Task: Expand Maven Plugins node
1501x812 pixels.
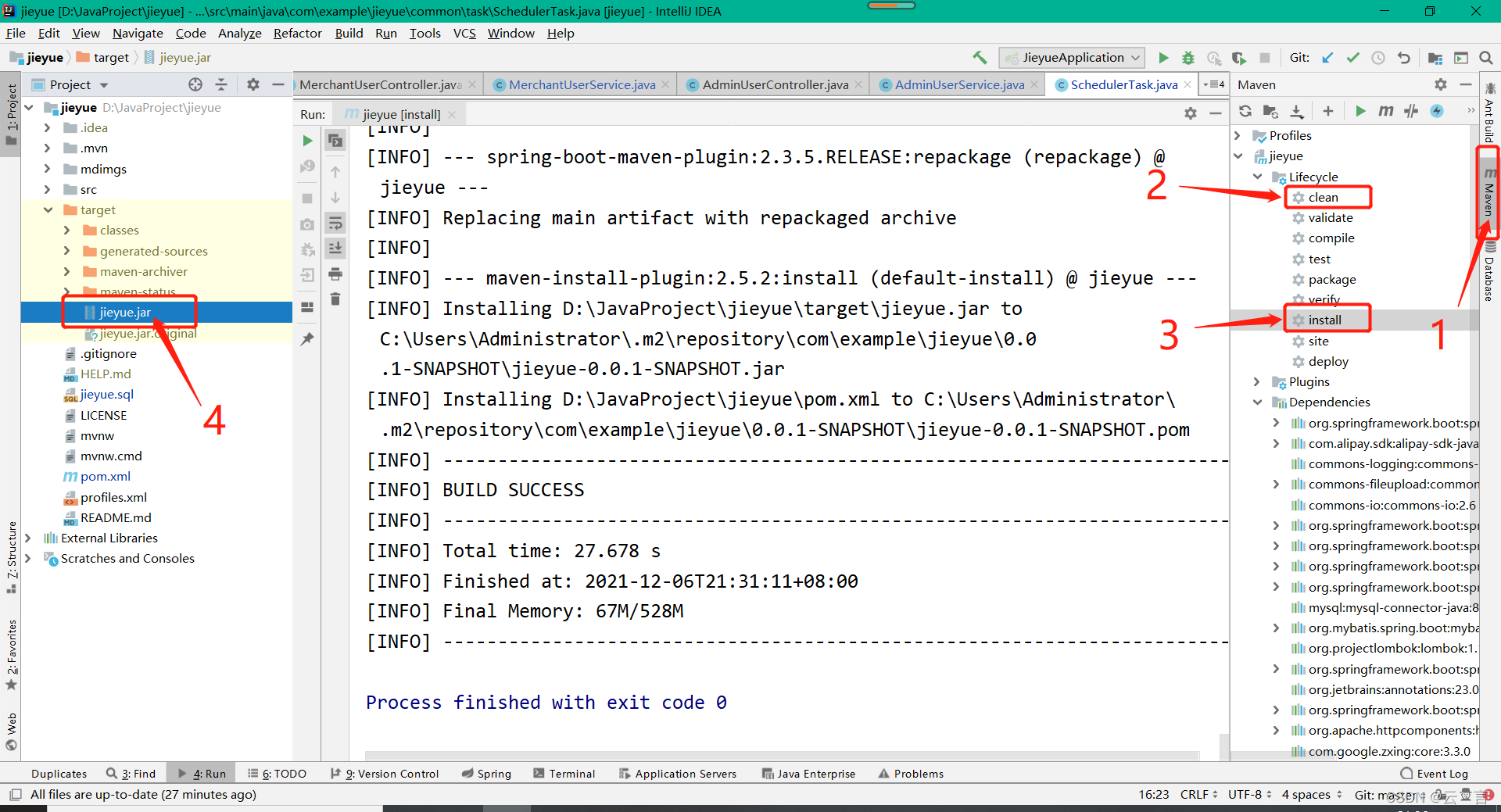Action: click(1258, 382)
